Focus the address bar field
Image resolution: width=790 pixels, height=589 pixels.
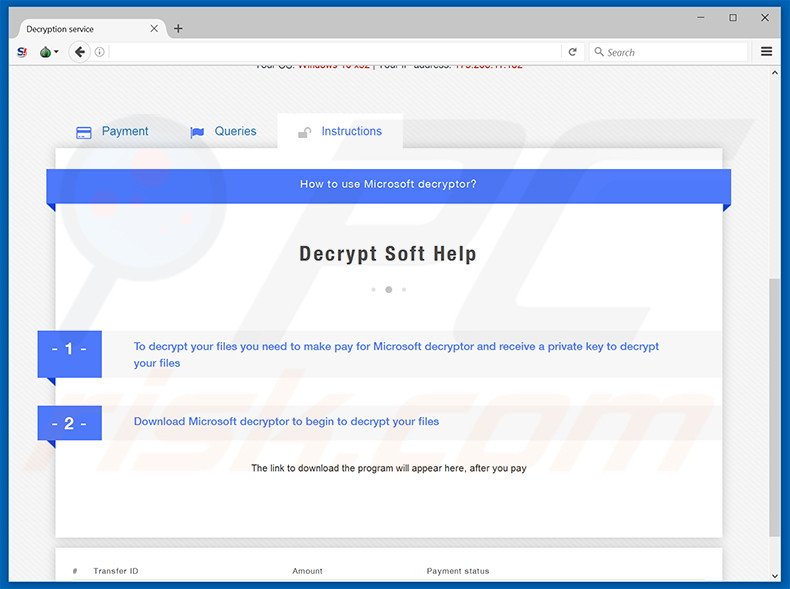point(335,52)
